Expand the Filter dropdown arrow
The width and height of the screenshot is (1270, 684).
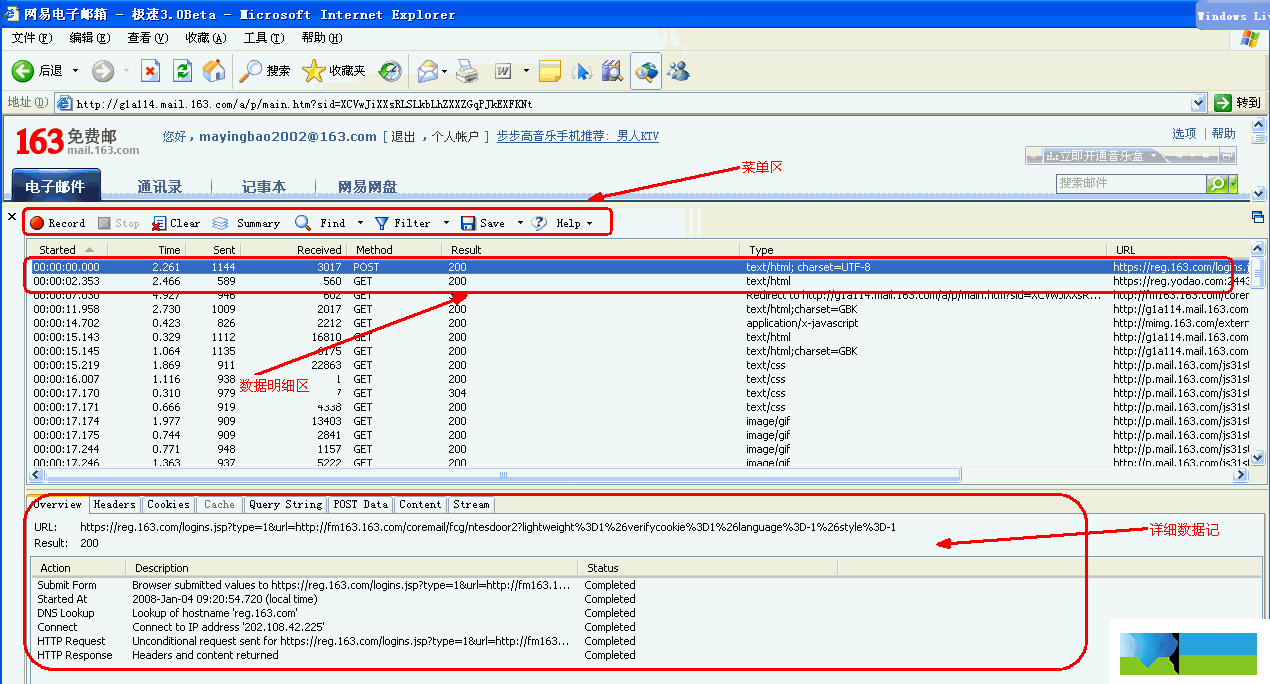coord(446,223)
